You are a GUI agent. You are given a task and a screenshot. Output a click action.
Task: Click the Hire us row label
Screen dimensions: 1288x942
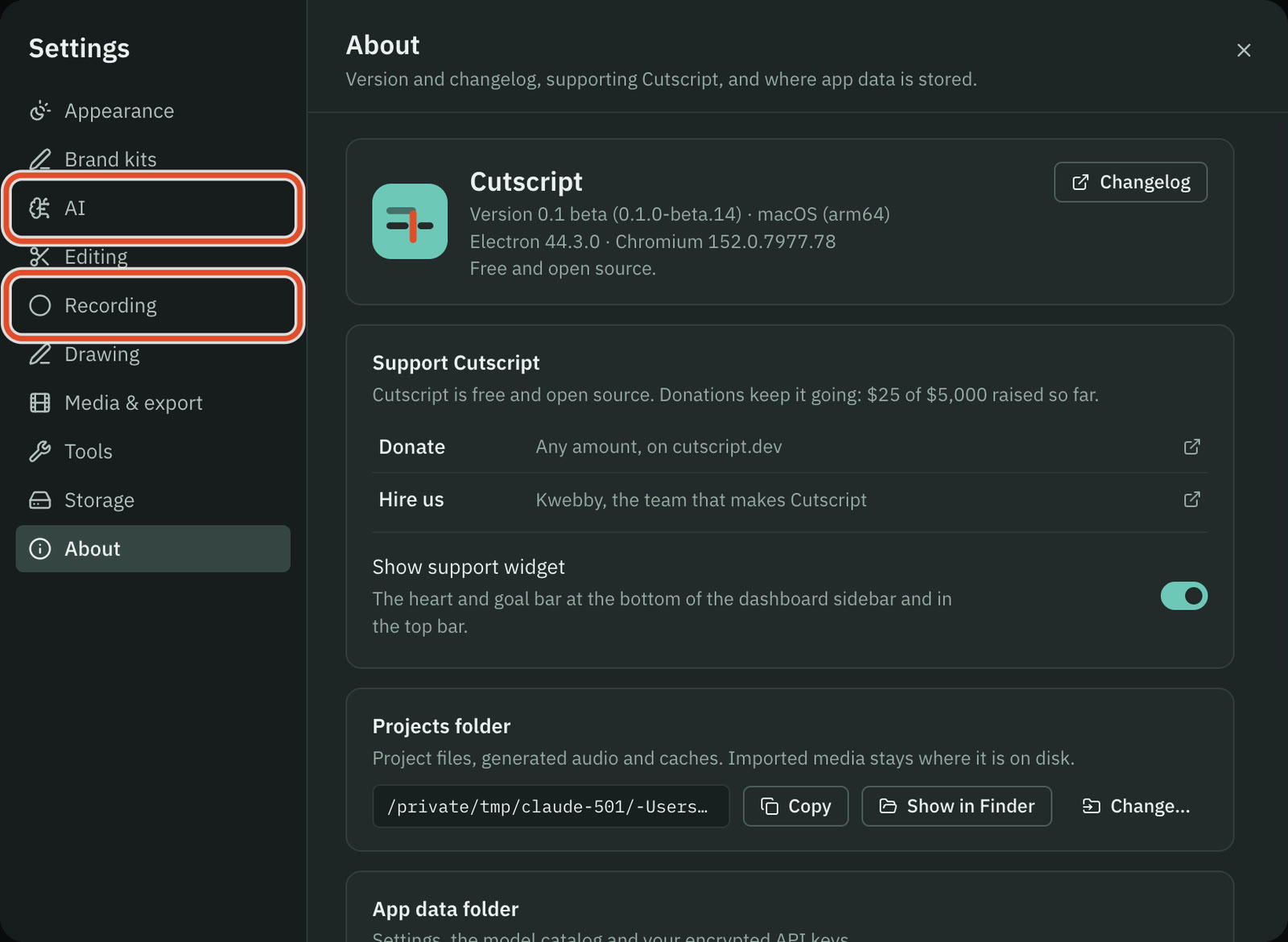pos(411,500)
